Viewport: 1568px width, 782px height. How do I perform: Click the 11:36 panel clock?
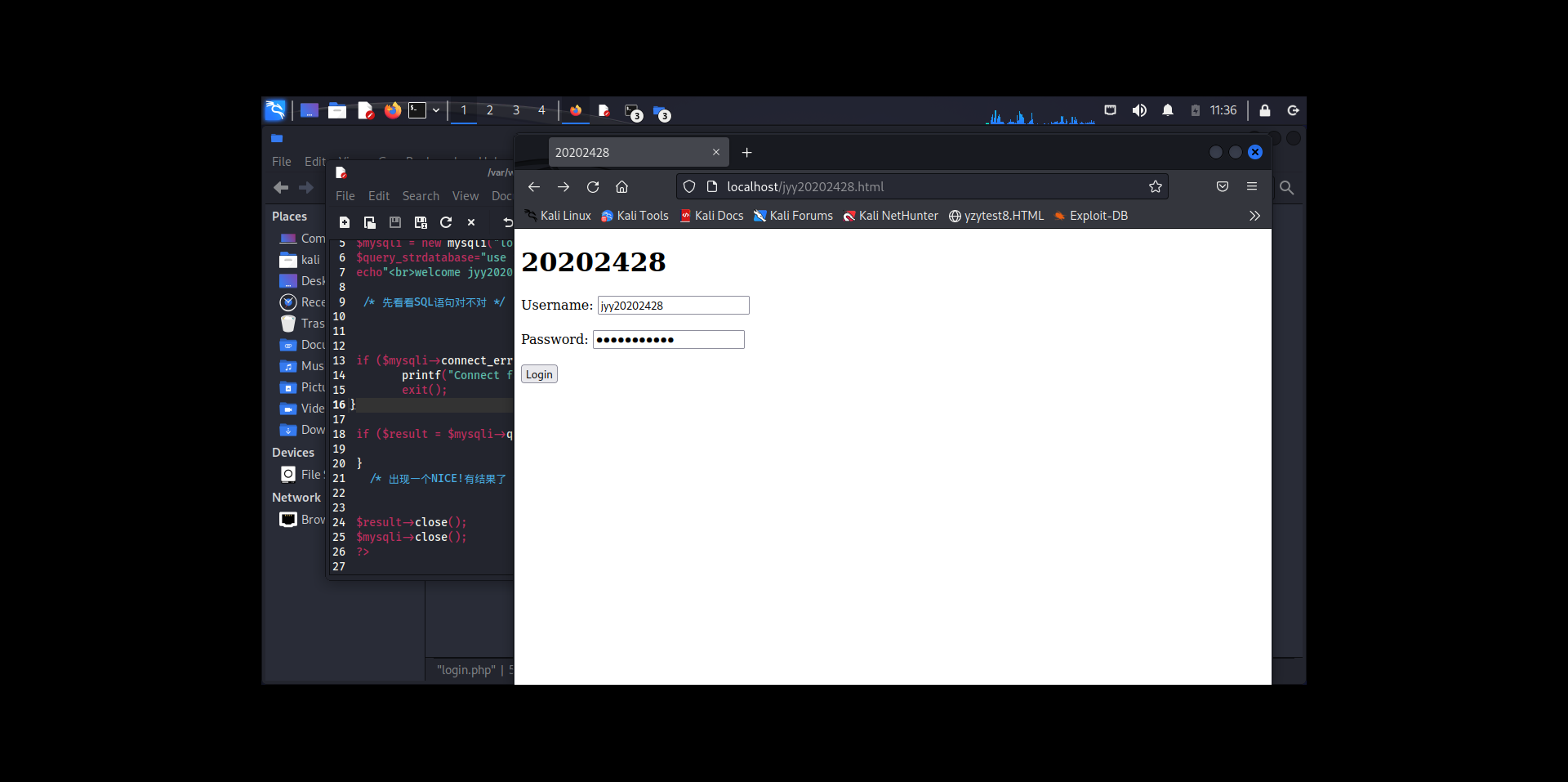tap(1223, 110)
